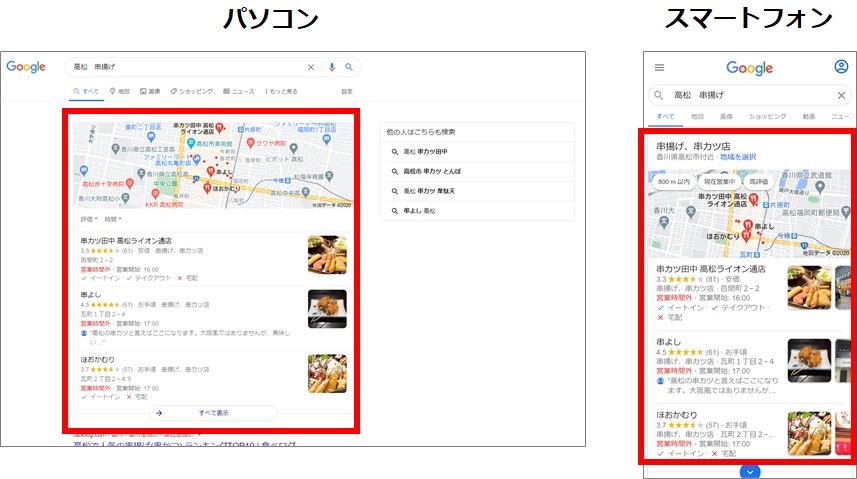Select the 地図 tab on PC
This screenshot has height=479, width=857.
click(x=120, y=91)
